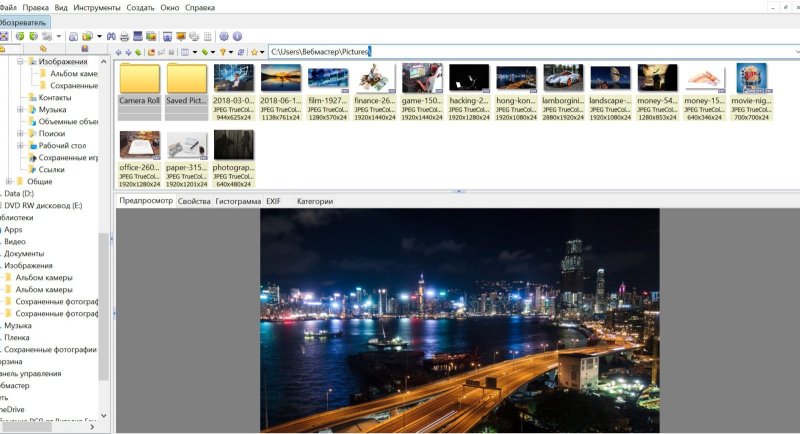The height and width of the screenshot is (434, 800).
Task: Open the Окно menu
Action: [x=170, y=8]
